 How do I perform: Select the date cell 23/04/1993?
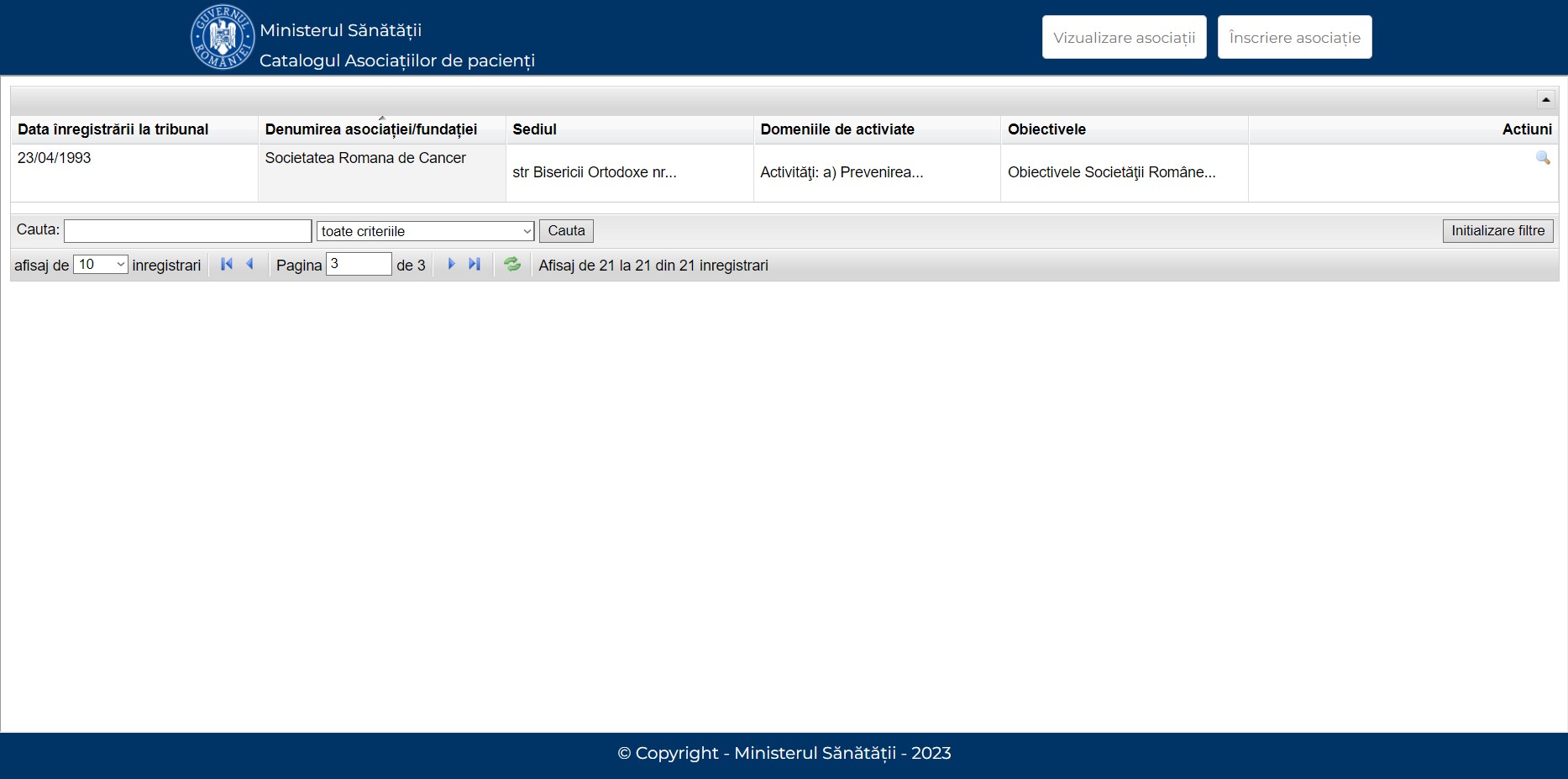(134, 172)
